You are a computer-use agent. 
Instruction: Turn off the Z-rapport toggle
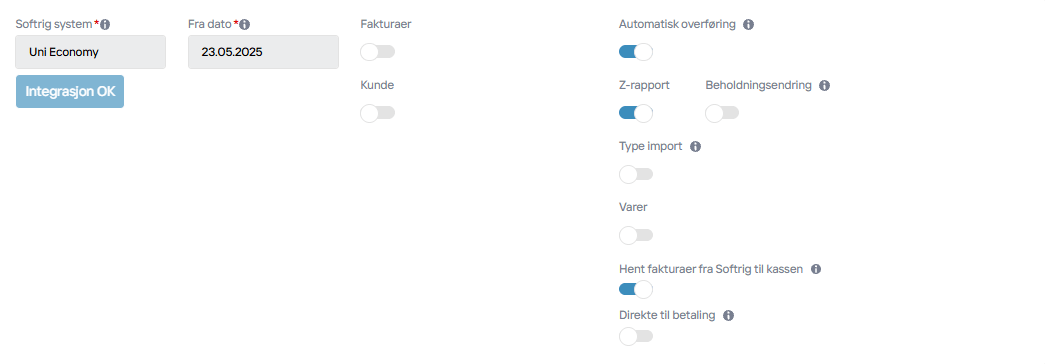pos(636,113)
